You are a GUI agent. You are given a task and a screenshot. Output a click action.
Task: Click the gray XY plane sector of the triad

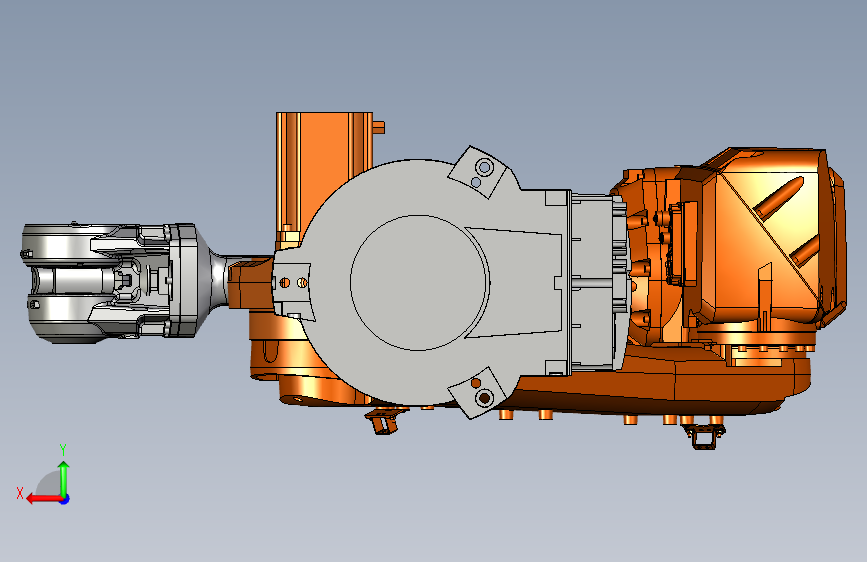[51, 486]
